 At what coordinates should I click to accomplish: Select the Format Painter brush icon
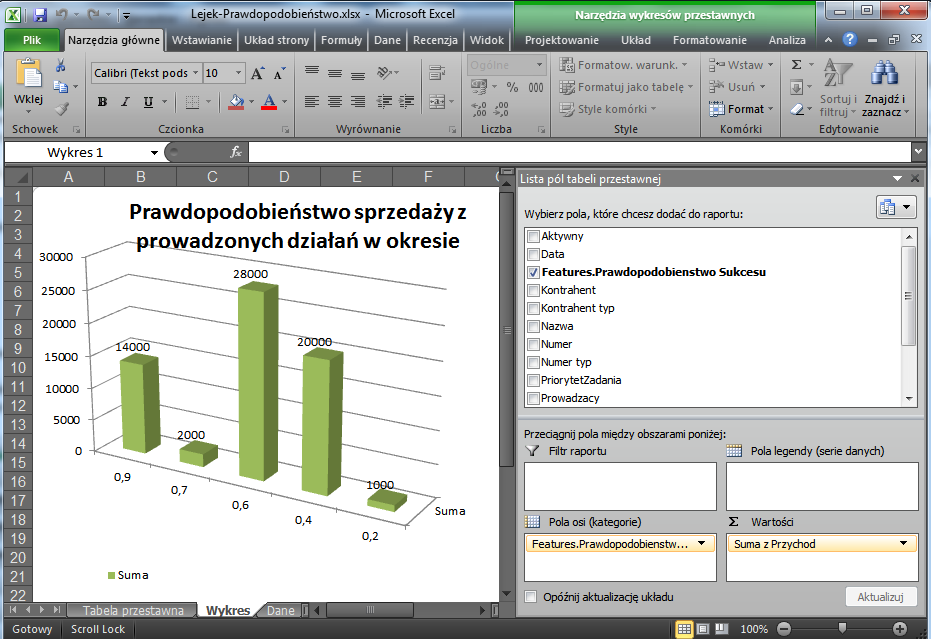(x=61, y=109)
